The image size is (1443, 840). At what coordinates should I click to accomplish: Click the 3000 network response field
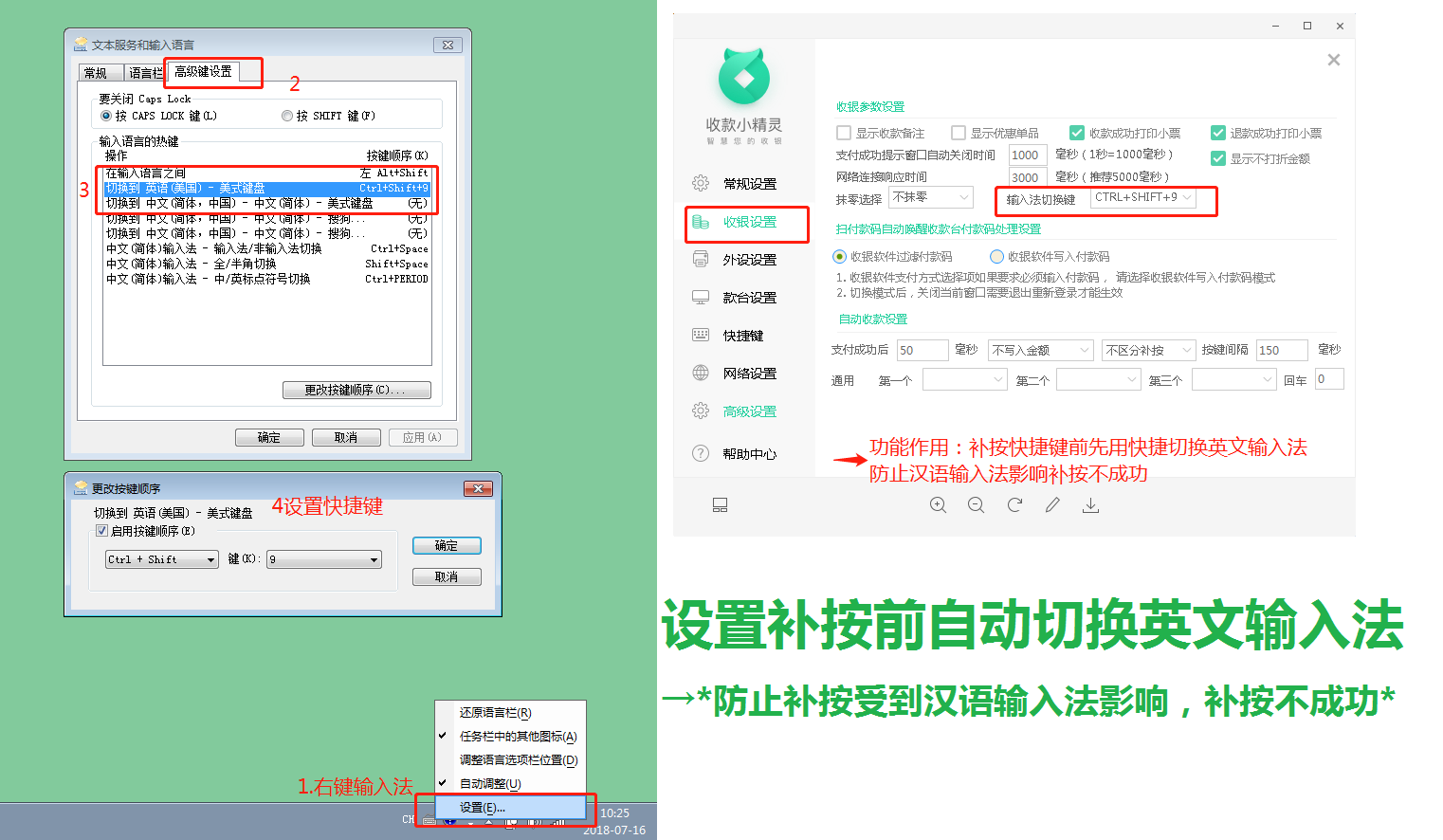pos(1028,176)
